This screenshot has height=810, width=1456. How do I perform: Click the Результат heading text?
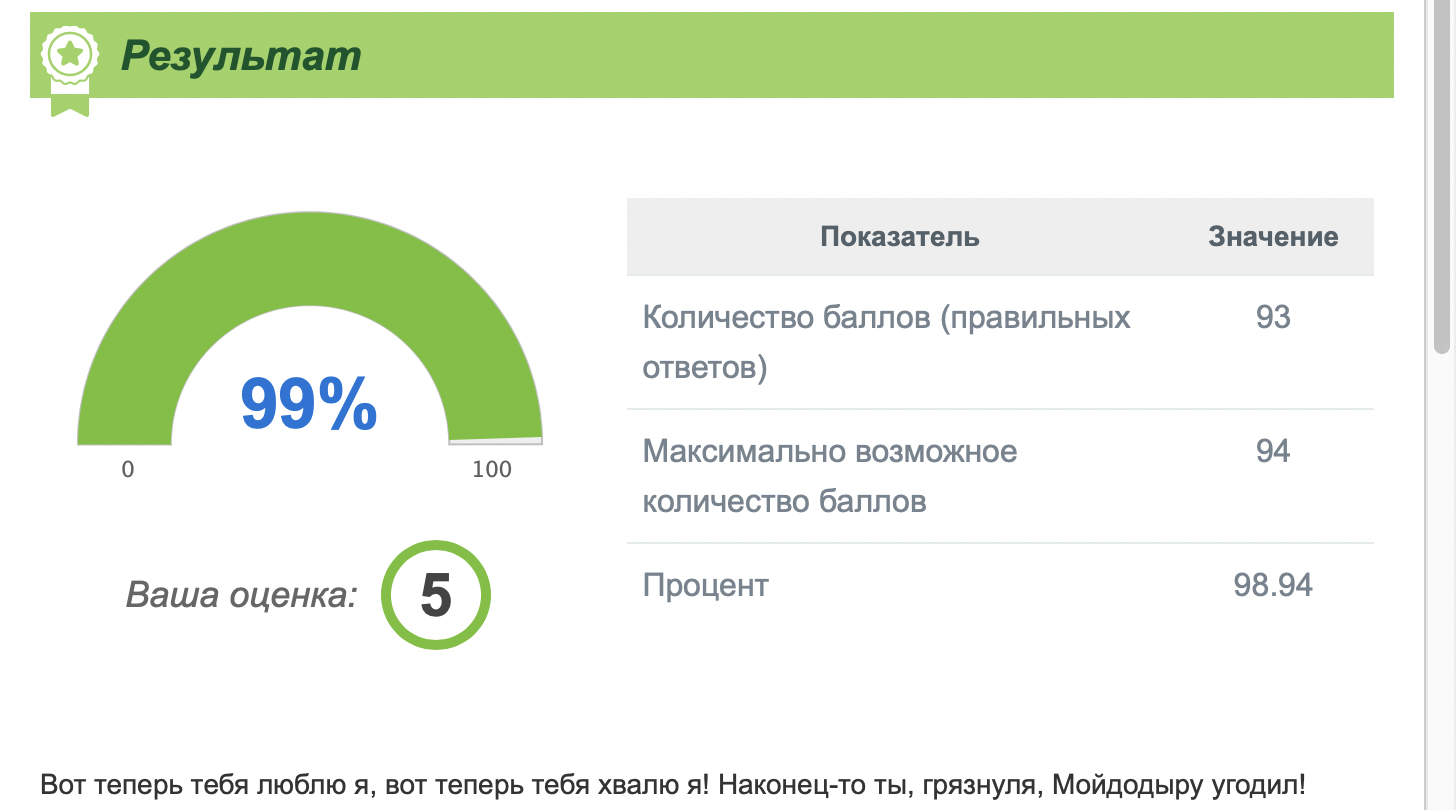(x=241, y=57)
